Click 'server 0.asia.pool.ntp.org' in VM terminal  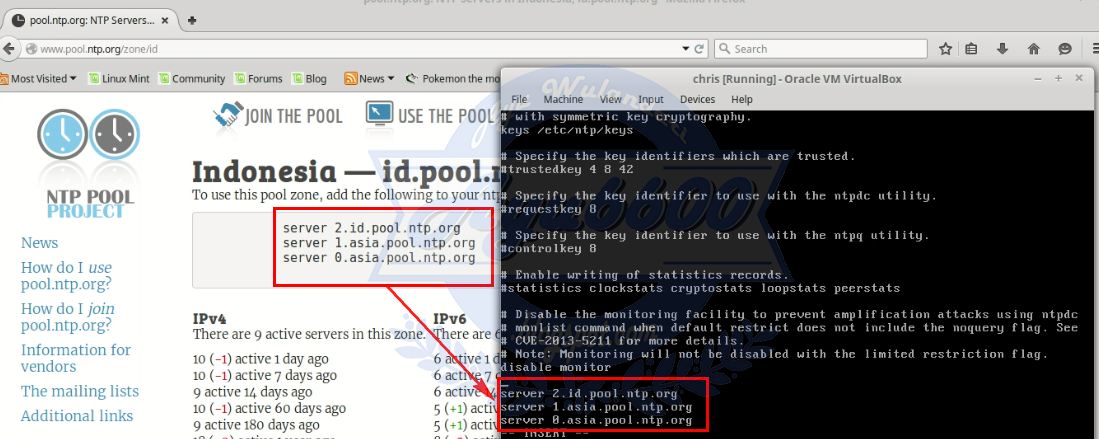(596, 421)
